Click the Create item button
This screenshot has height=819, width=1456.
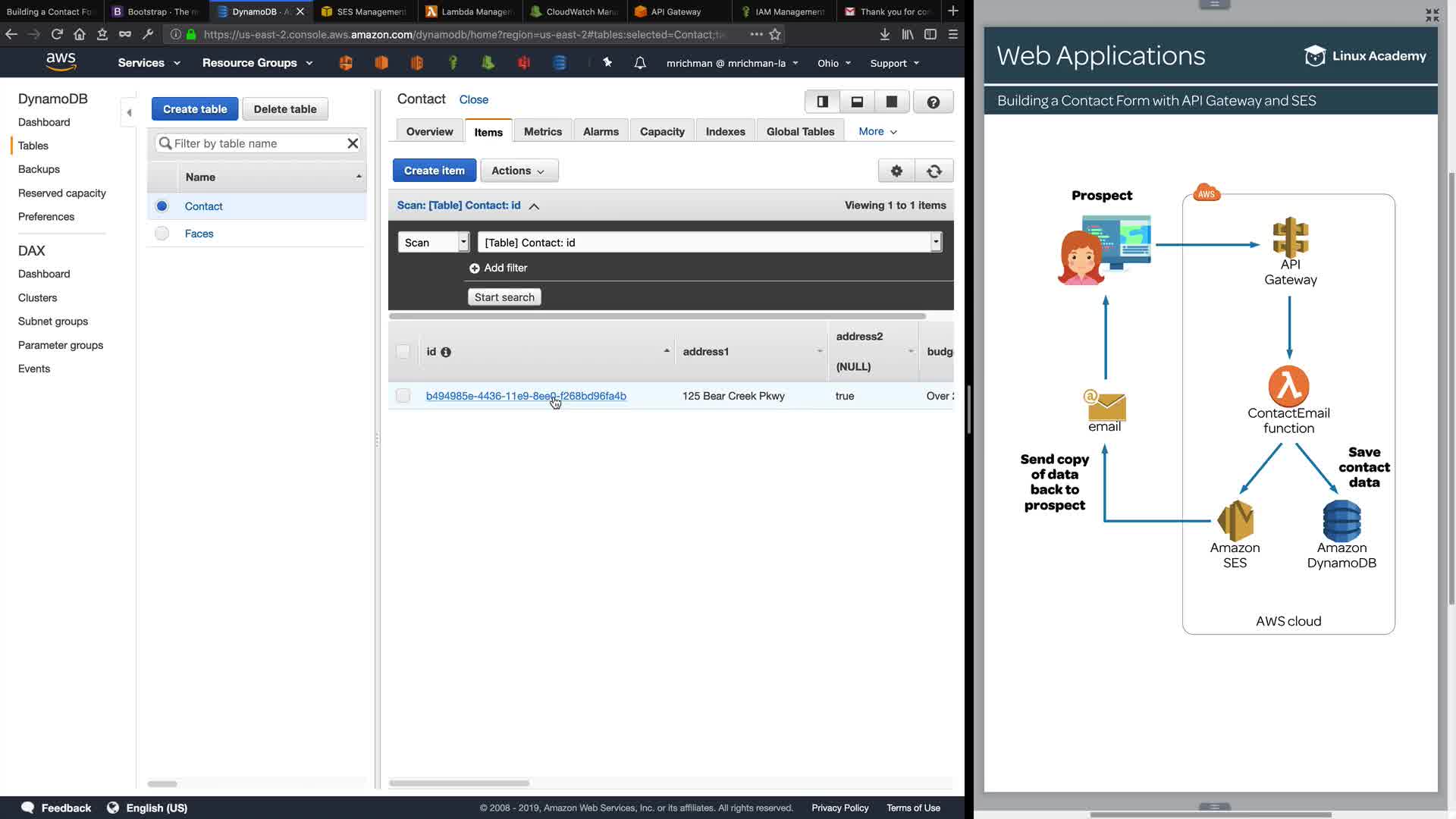coord(434,171)
